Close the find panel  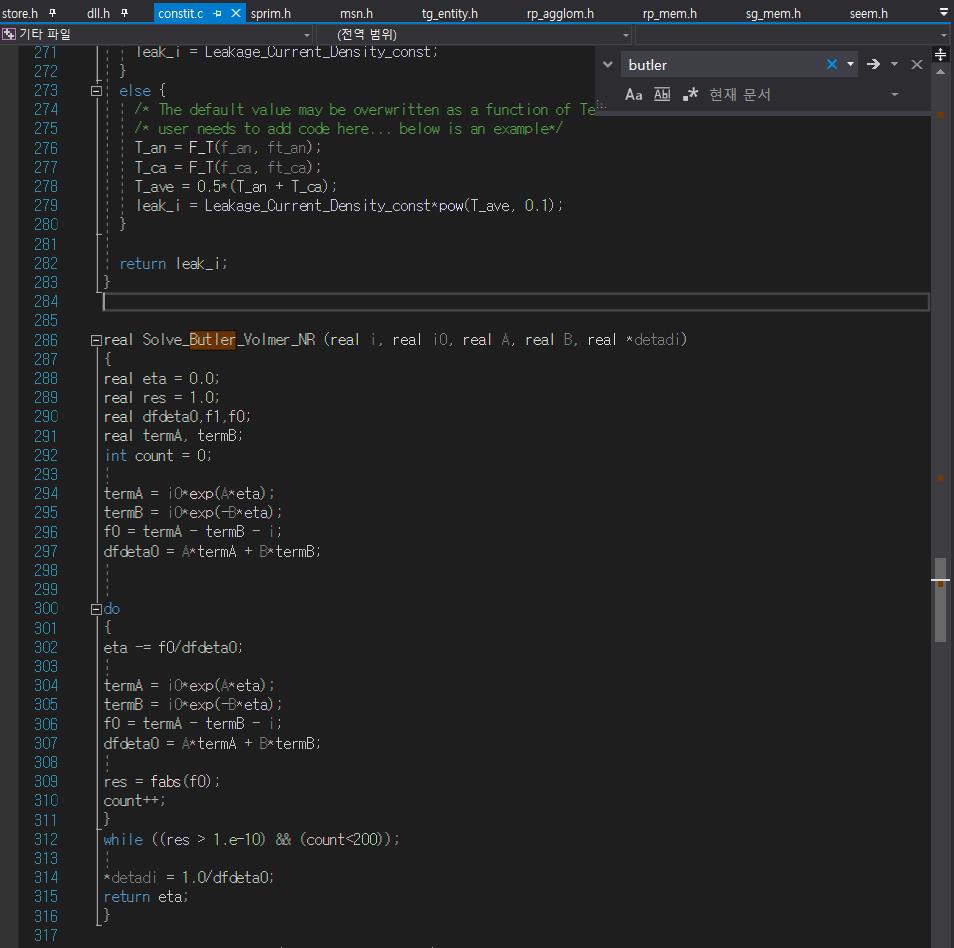coord(916,64)
